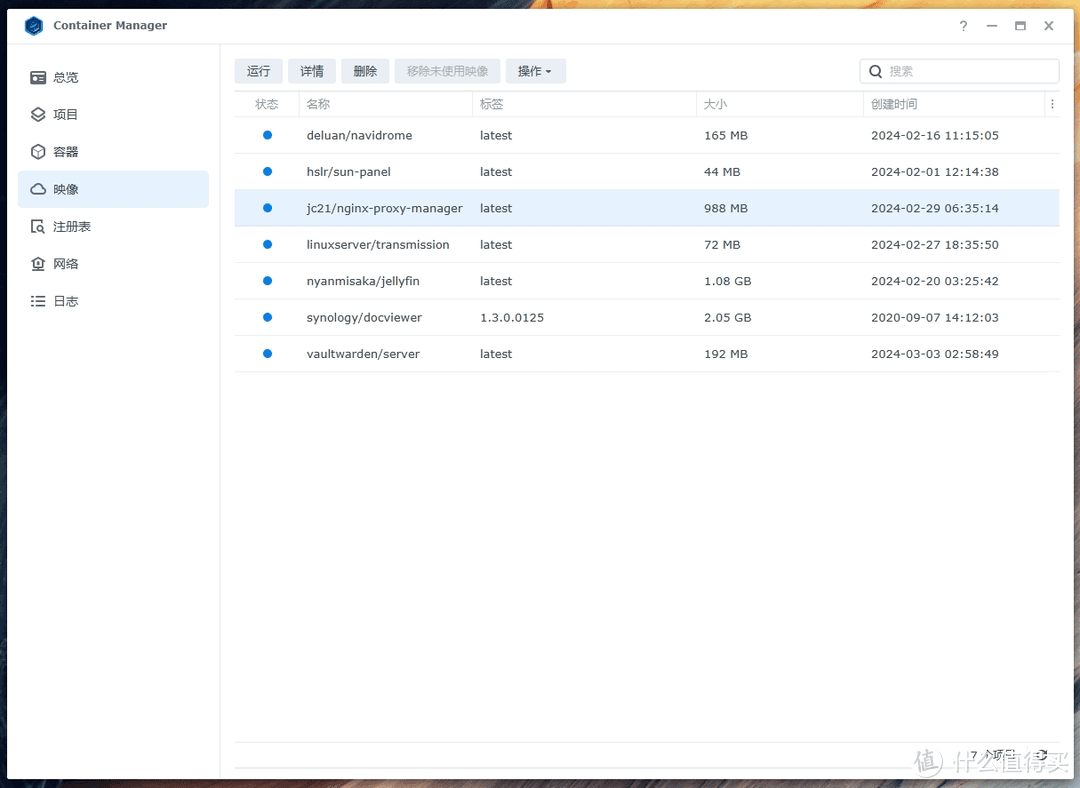Click the 72 MB size cell
Viewport: 1080px width, 788px height.
click(722, 245)
